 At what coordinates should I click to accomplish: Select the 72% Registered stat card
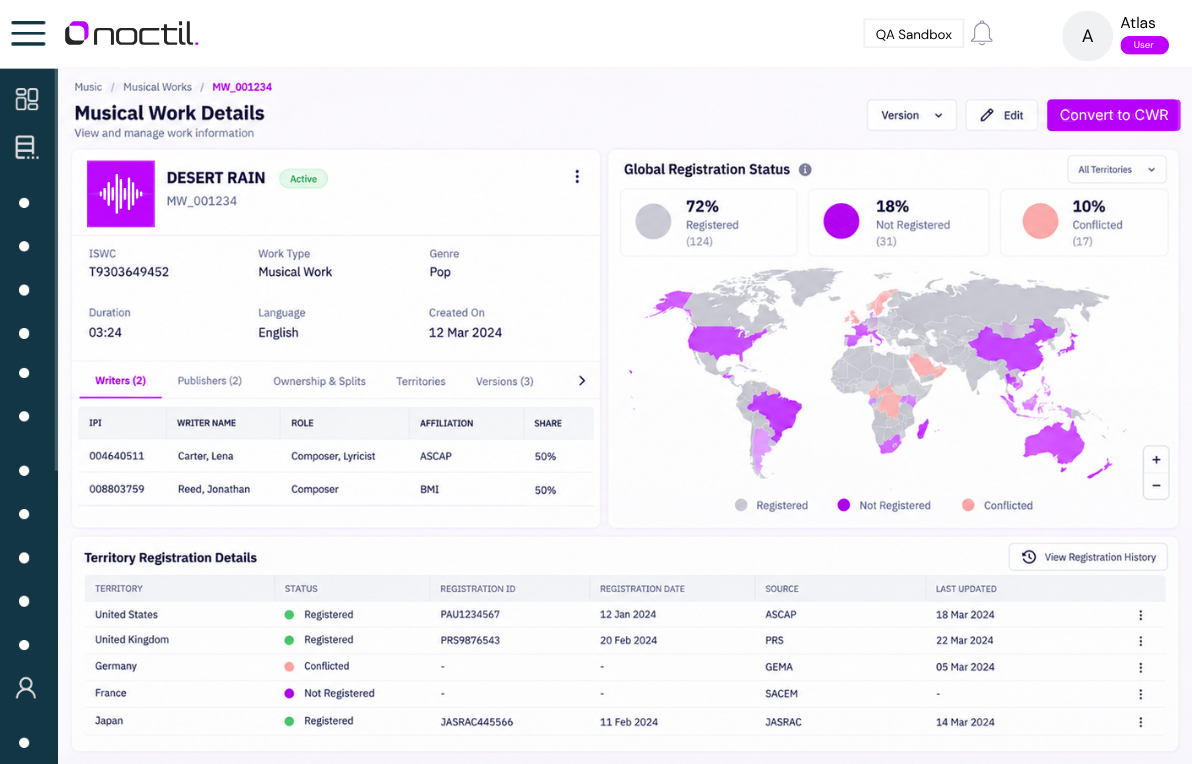pos(709,222)
